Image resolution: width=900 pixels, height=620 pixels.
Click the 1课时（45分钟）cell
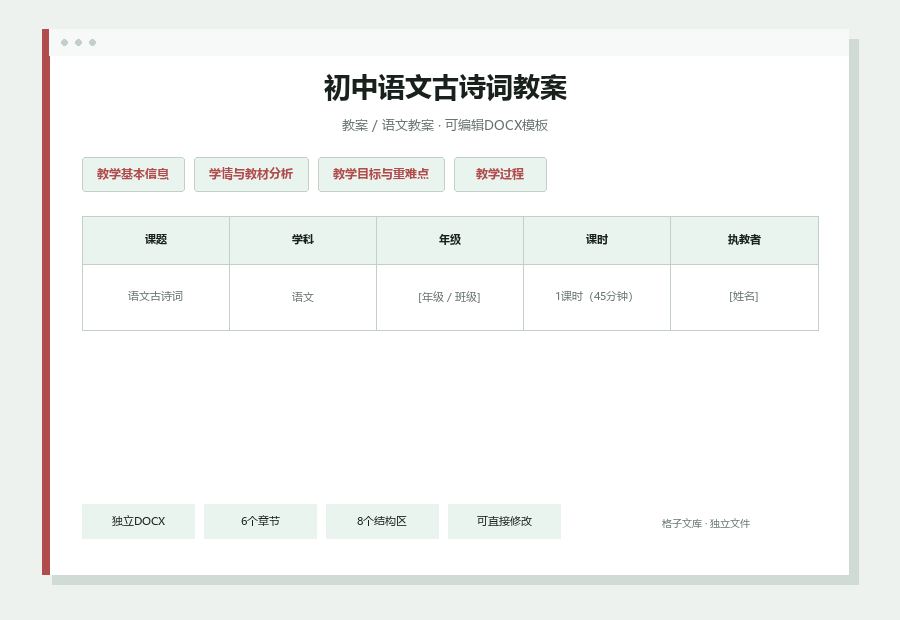pos(596,297)
